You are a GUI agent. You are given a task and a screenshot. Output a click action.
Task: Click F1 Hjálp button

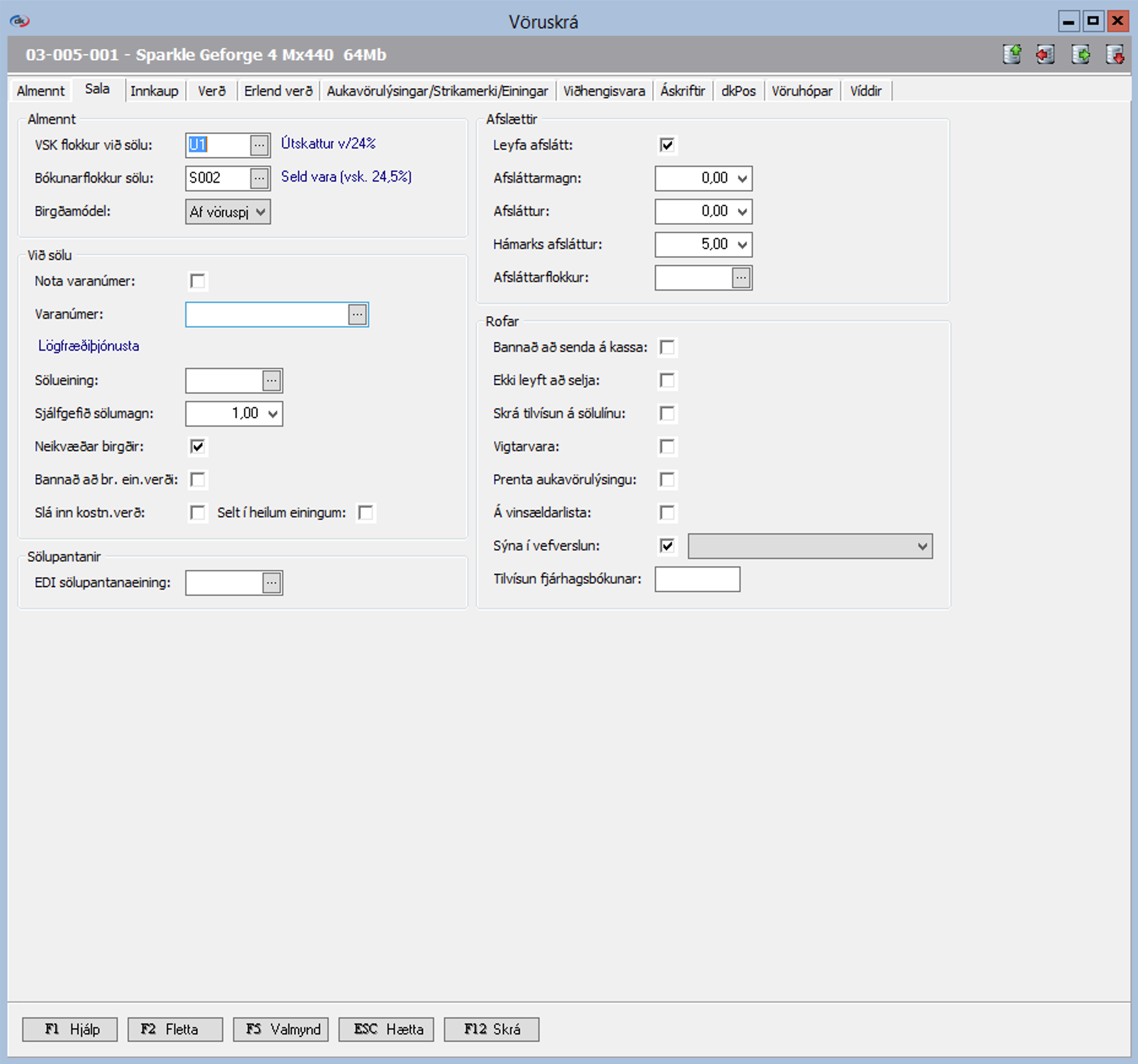coord(70,1029)
